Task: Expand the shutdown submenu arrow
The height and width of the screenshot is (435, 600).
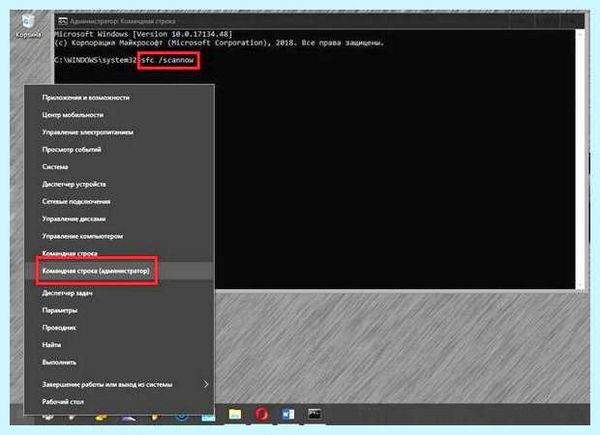Action: pyautogui.click(x=206, y=384)
